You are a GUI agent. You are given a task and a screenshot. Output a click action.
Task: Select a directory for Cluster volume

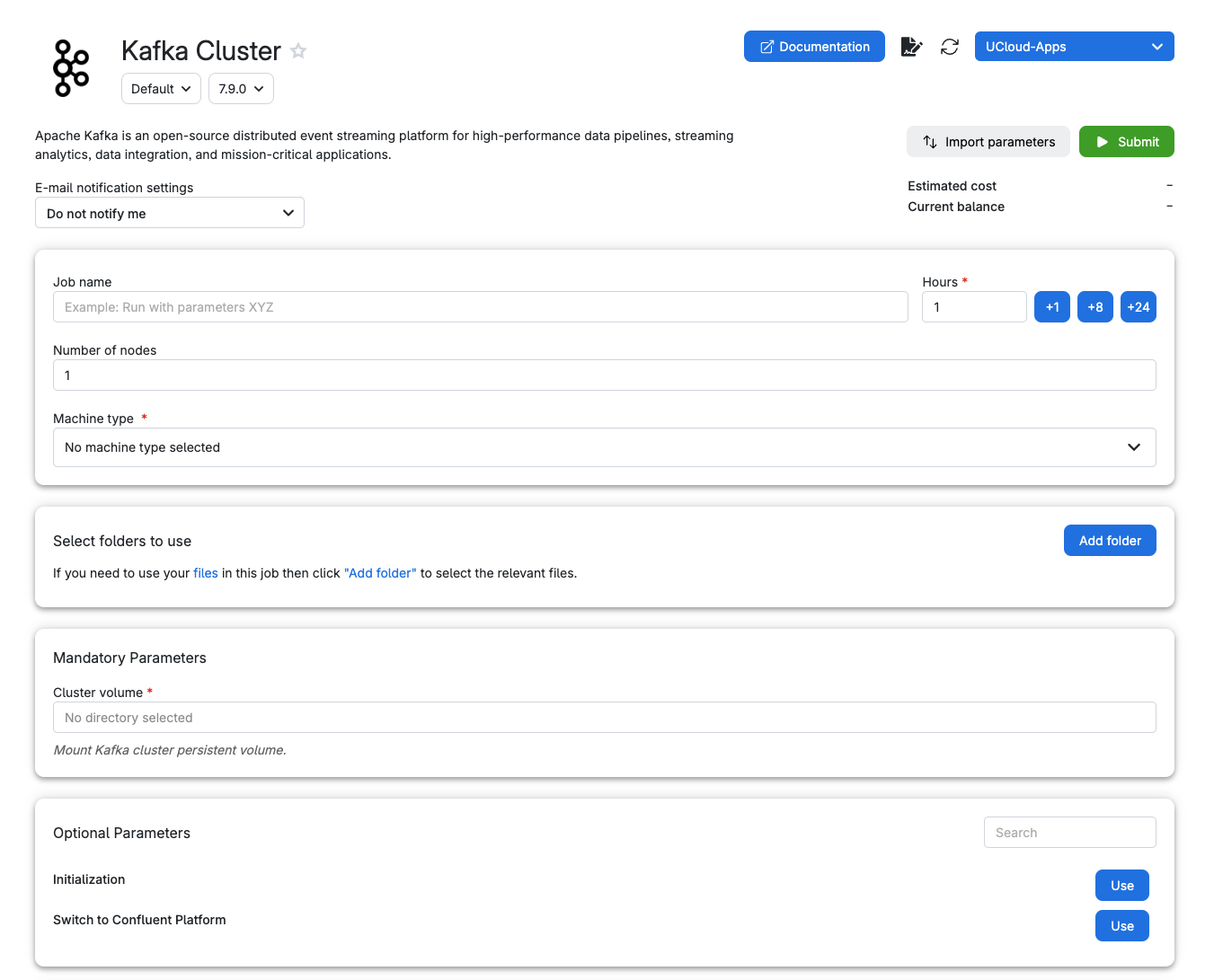(605, 718)
